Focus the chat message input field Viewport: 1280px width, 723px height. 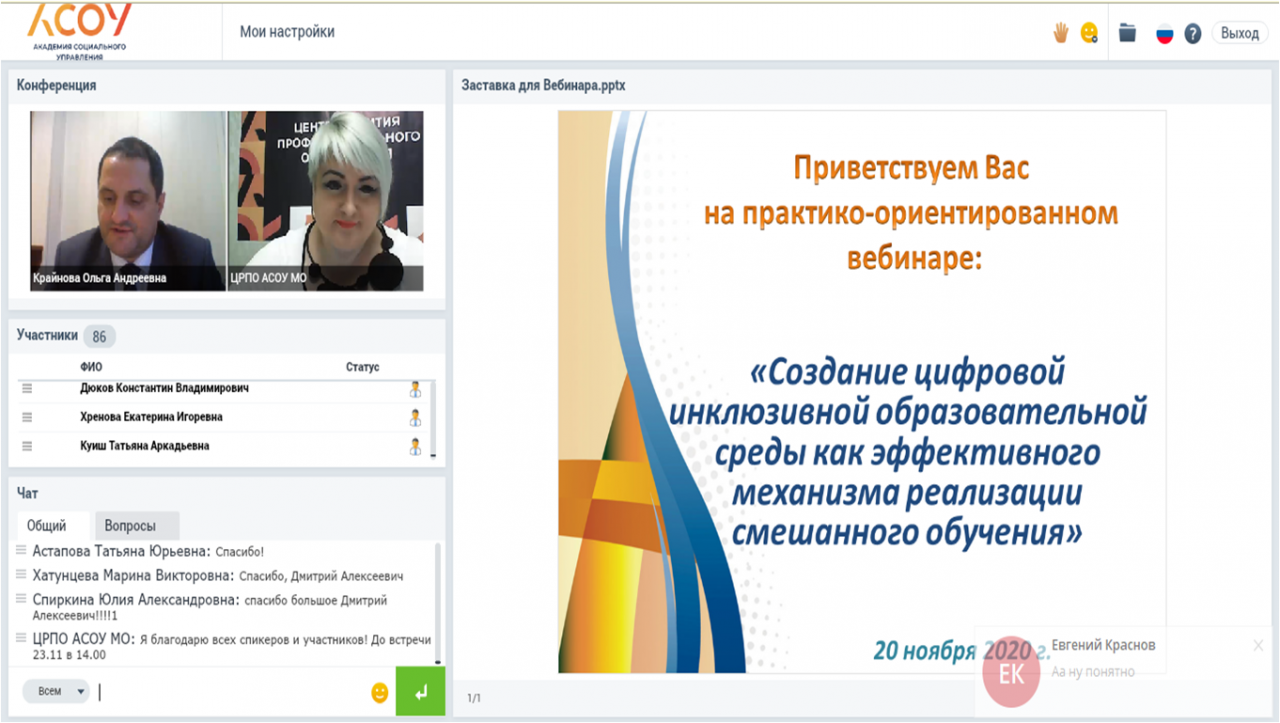tap(230, 691)
